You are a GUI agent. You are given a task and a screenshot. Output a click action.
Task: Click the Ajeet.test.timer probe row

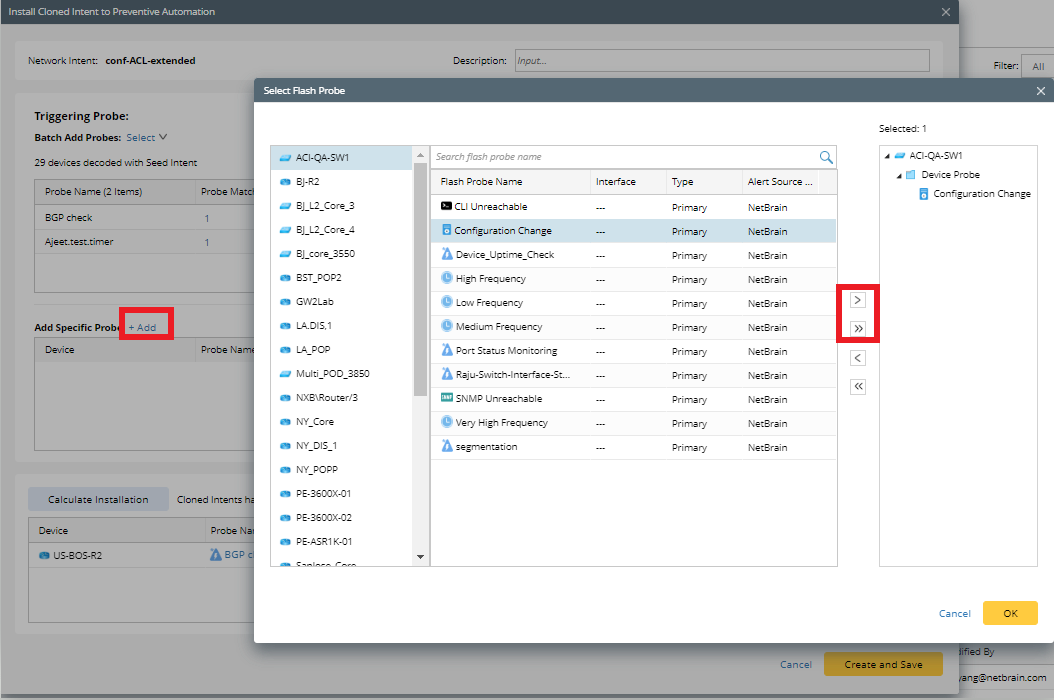145,241
